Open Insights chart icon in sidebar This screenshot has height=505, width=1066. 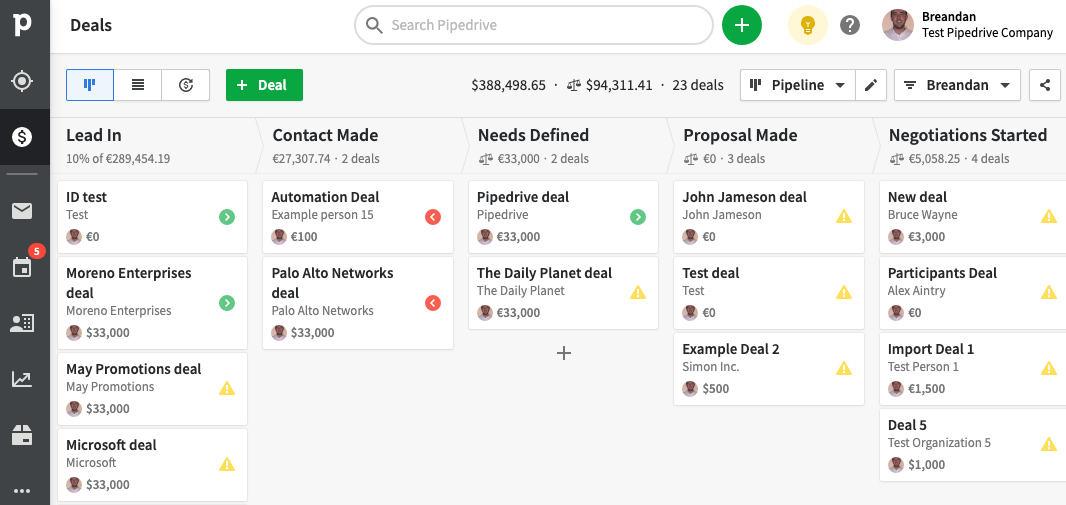pyautogui.click(x=22, y=379)
